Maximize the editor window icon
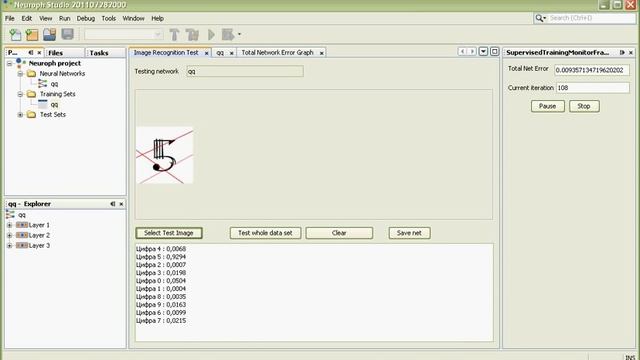Viewport: 640px width, 360px height. pyautogui.click(x=494, y=51)
